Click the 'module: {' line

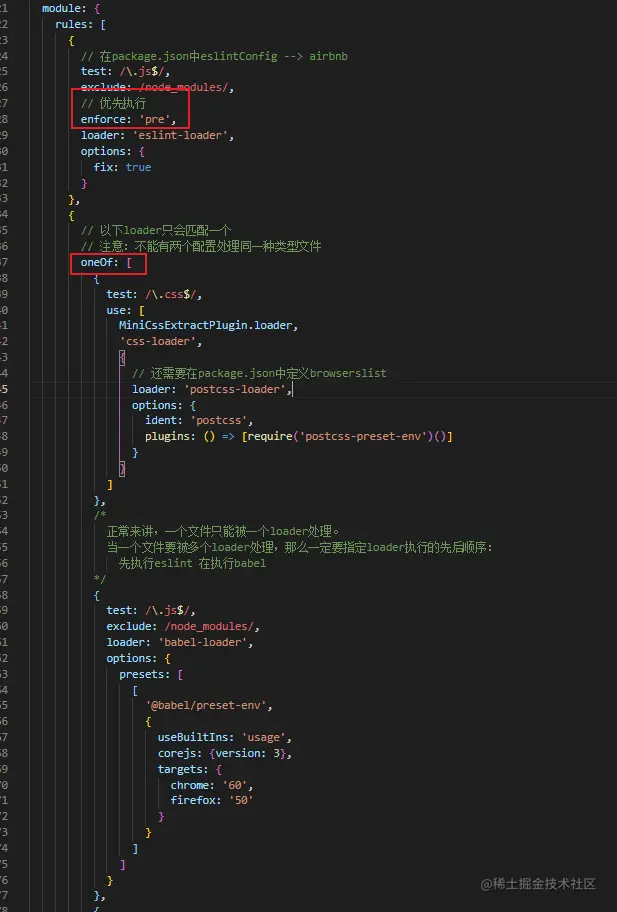(x=71, y=9)
